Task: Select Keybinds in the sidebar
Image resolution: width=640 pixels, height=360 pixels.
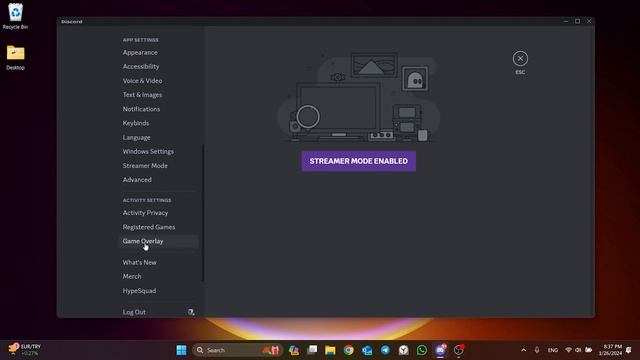Action: 136,123
